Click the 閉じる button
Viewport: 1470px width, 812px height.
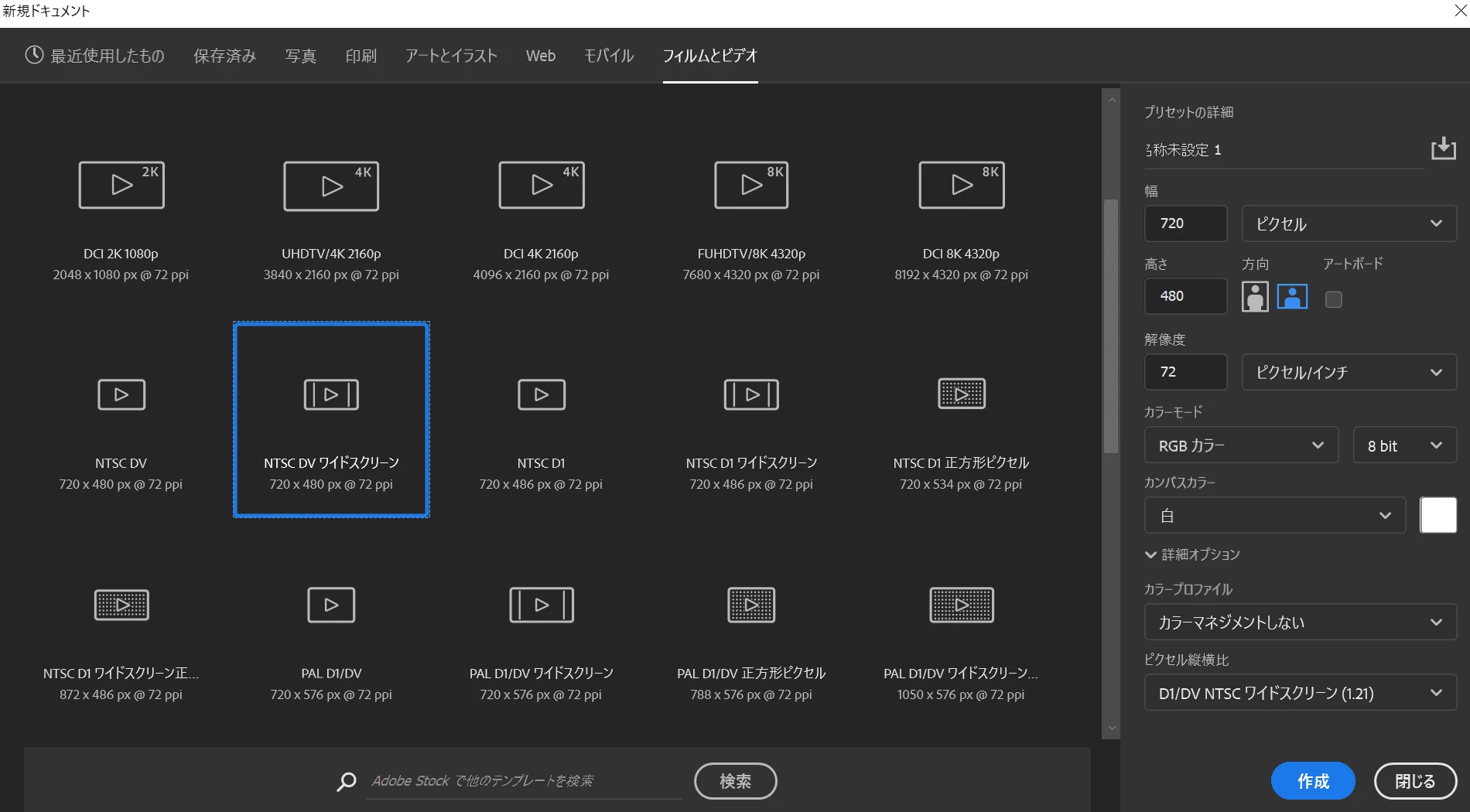point(1415,781)
